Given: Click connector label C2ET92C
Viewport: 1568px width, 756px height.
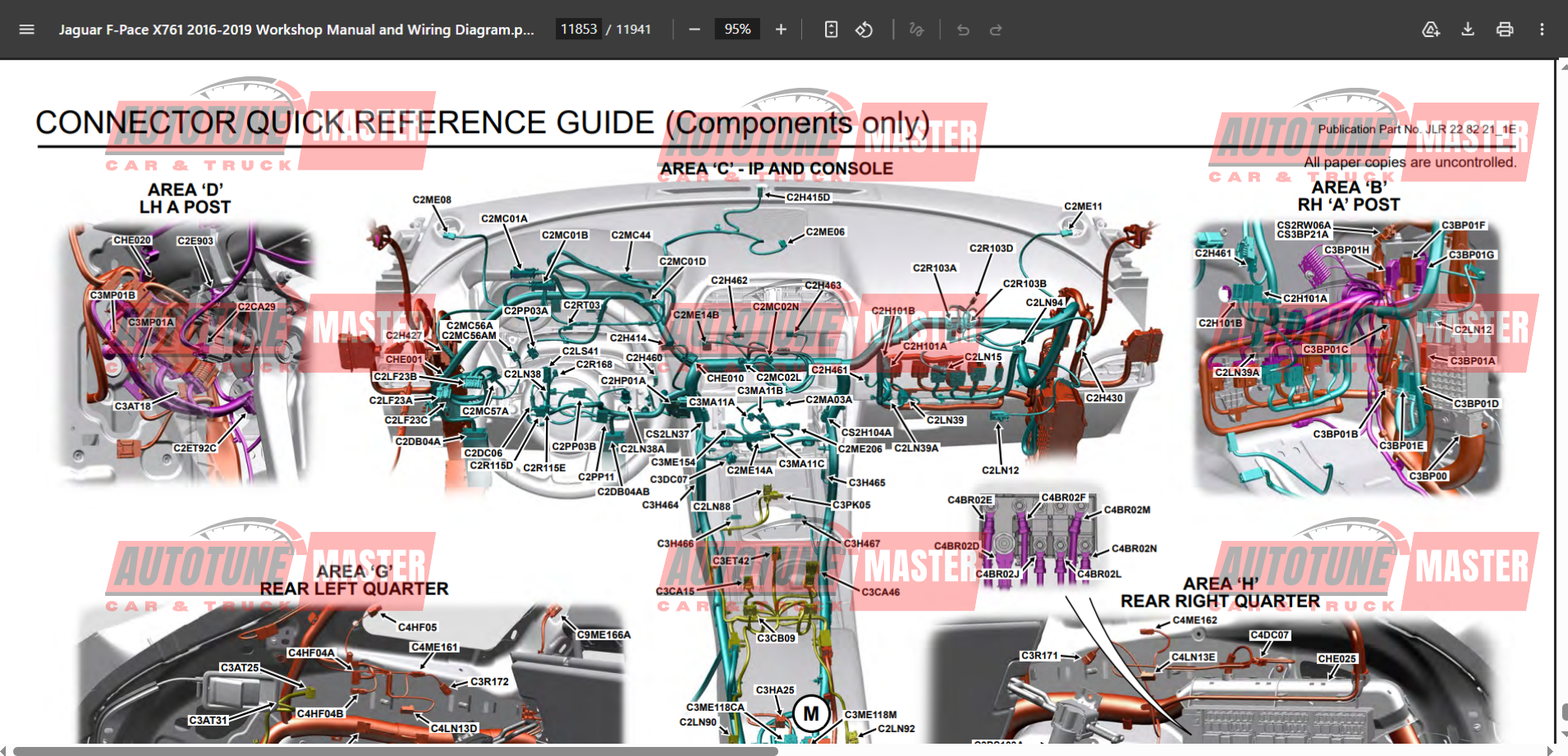Looking at the screenshot, I should tap(195, 448).
